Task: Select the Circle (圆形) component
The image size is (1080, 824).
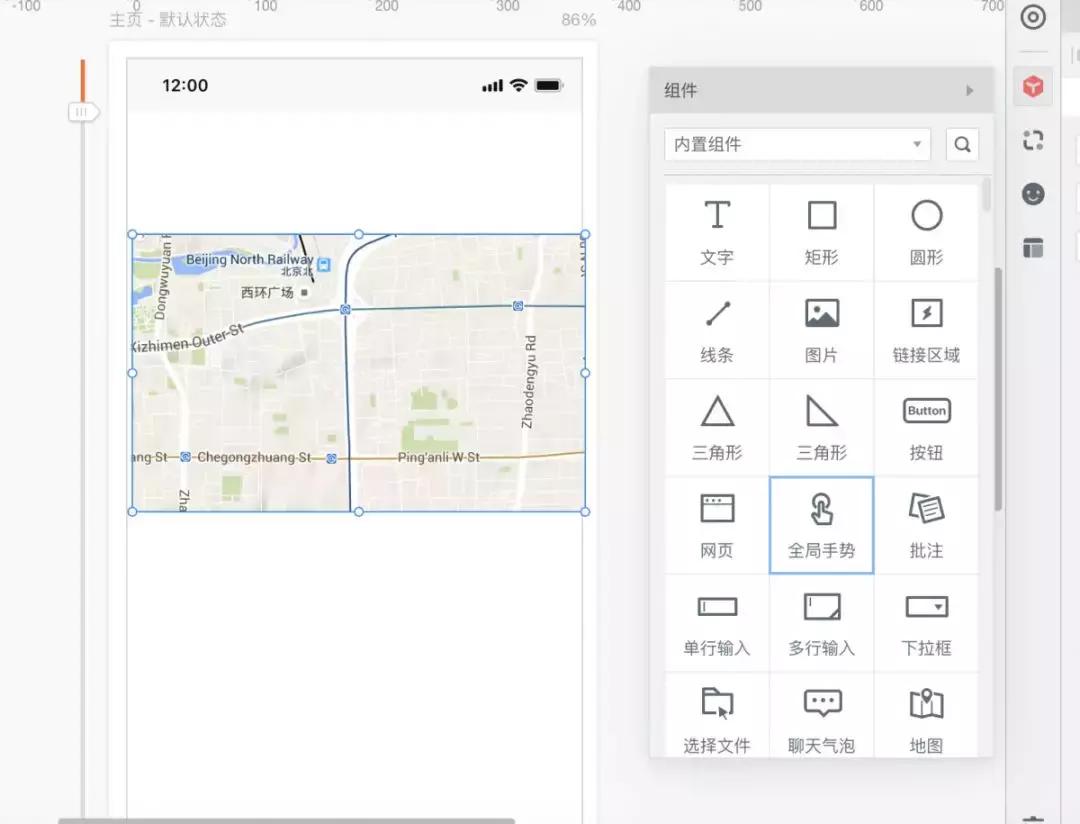Action: click(x=926, y=230)
